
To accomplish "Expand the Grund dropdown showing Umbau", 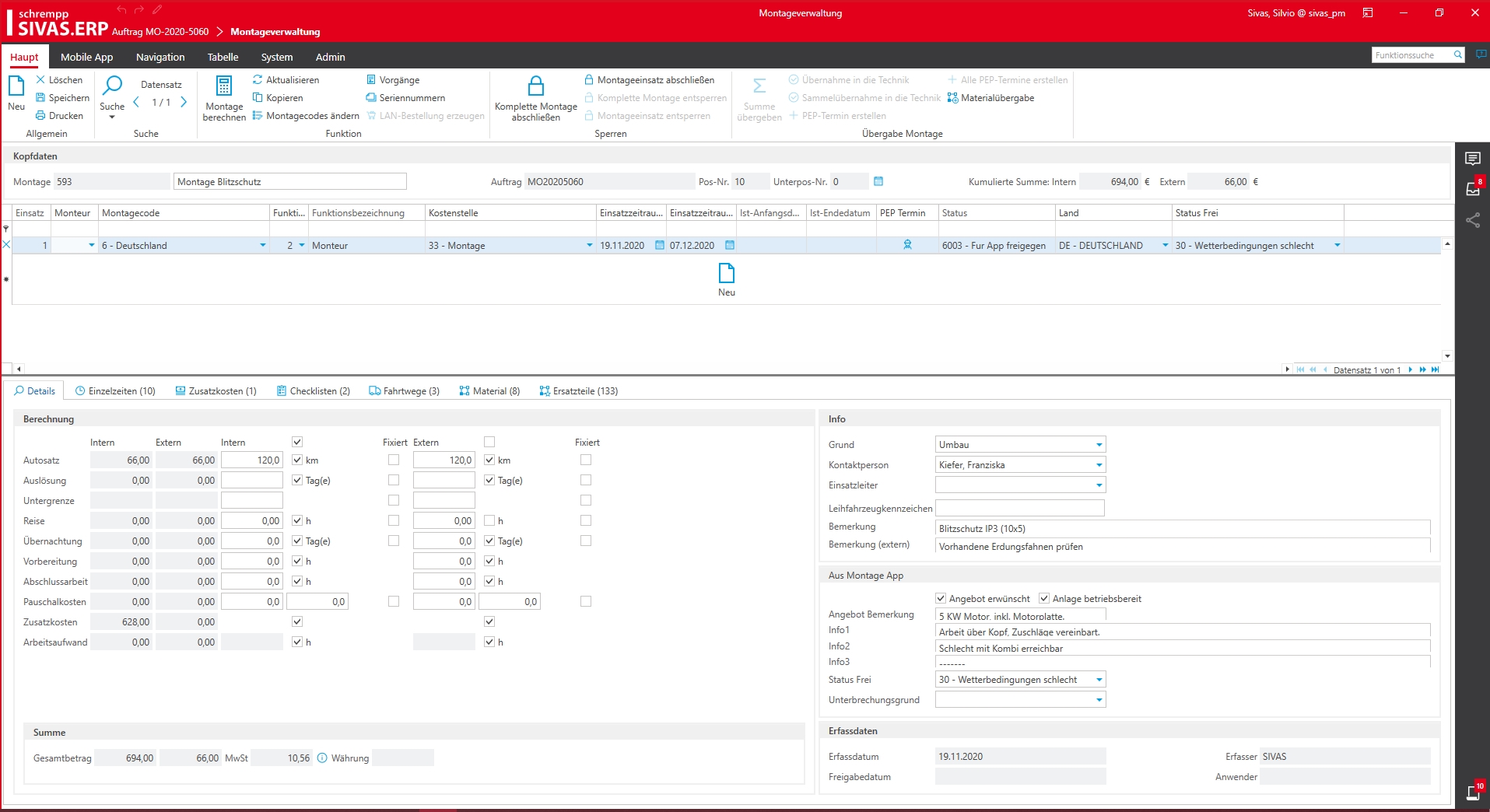I will [1099, 445].
